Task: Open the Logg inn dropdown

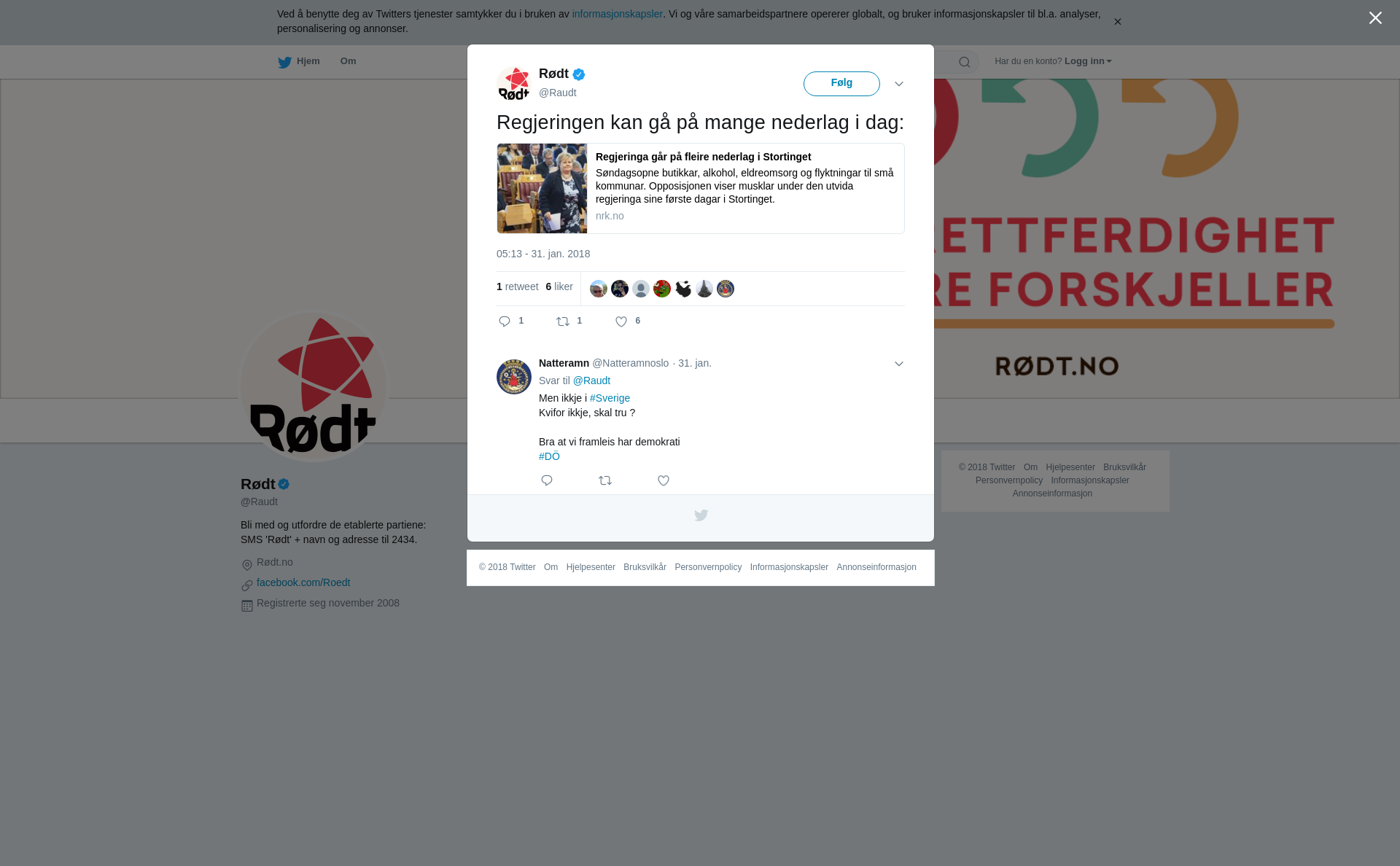Action: click(x=1088, y=61)
